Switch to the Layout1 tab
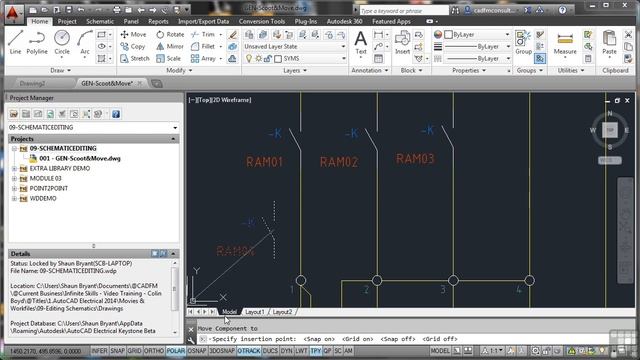Screen dimensions: 640x360 [x=254, y=312]
